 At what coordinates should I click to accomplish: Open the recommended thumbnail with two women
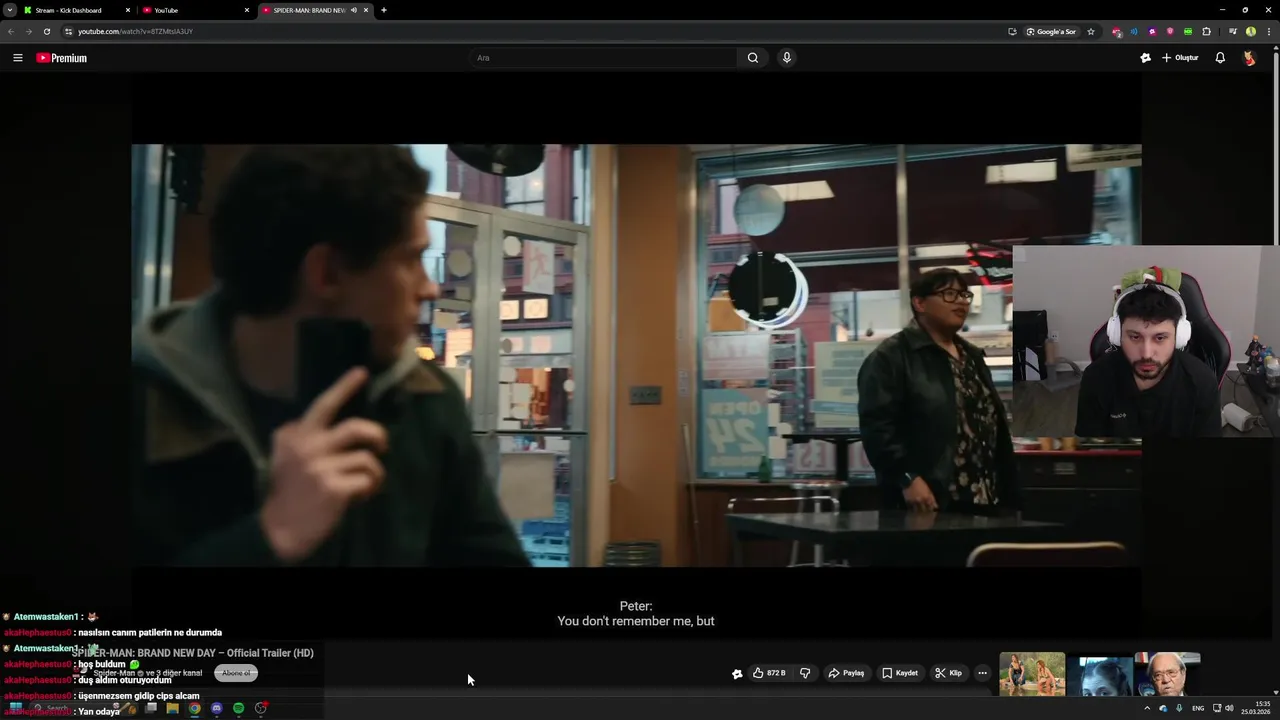pos(1032,674)
